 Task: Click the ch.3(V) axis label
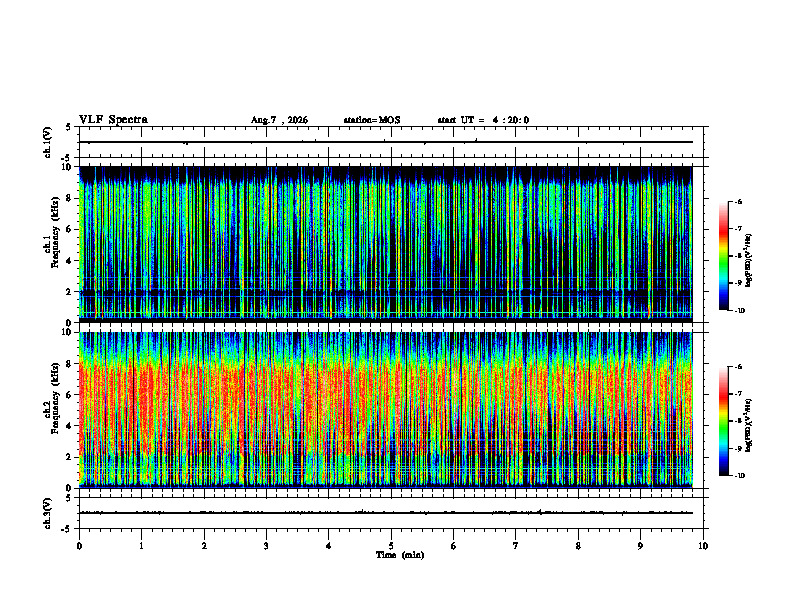48,513
